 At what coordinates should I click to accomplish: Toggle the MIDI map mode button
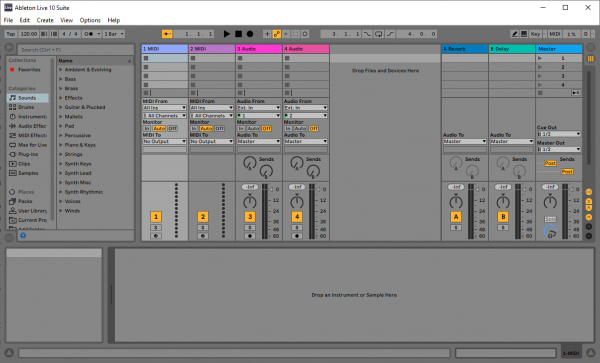point(555,34)
